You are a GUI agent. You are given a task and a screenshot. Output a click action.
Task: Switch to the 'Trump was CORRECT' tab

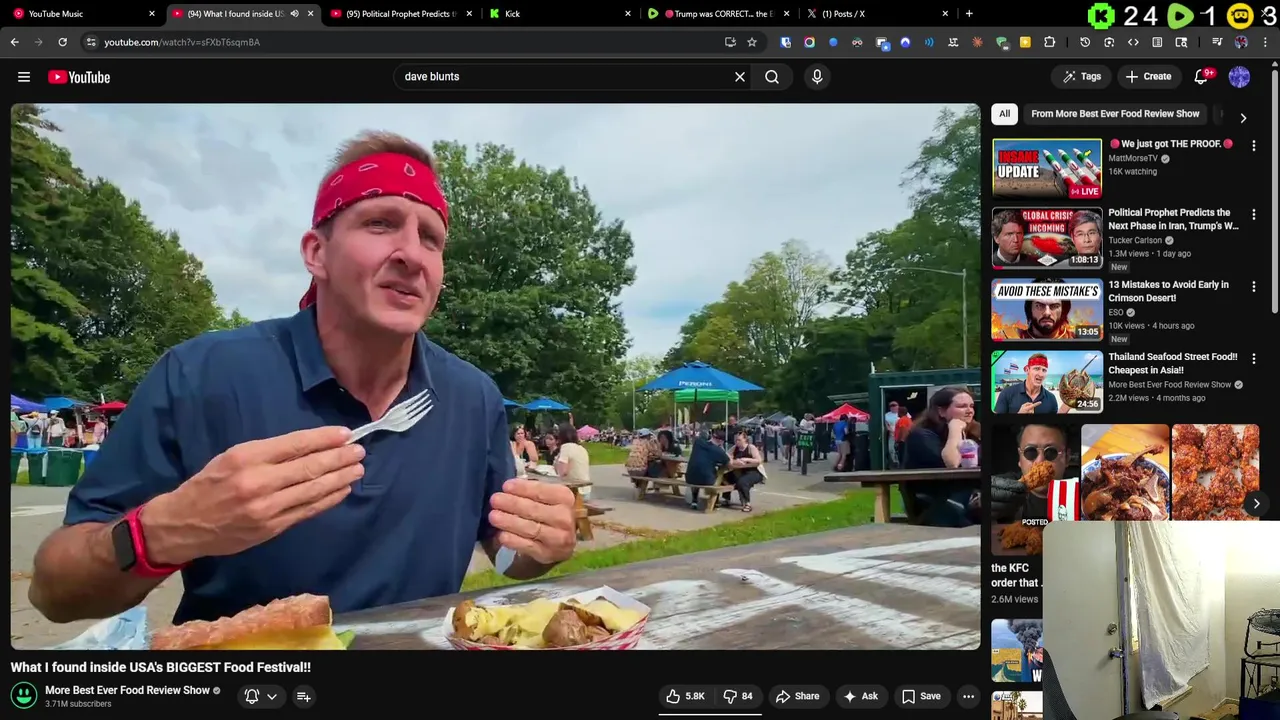[x=718, y=14]
